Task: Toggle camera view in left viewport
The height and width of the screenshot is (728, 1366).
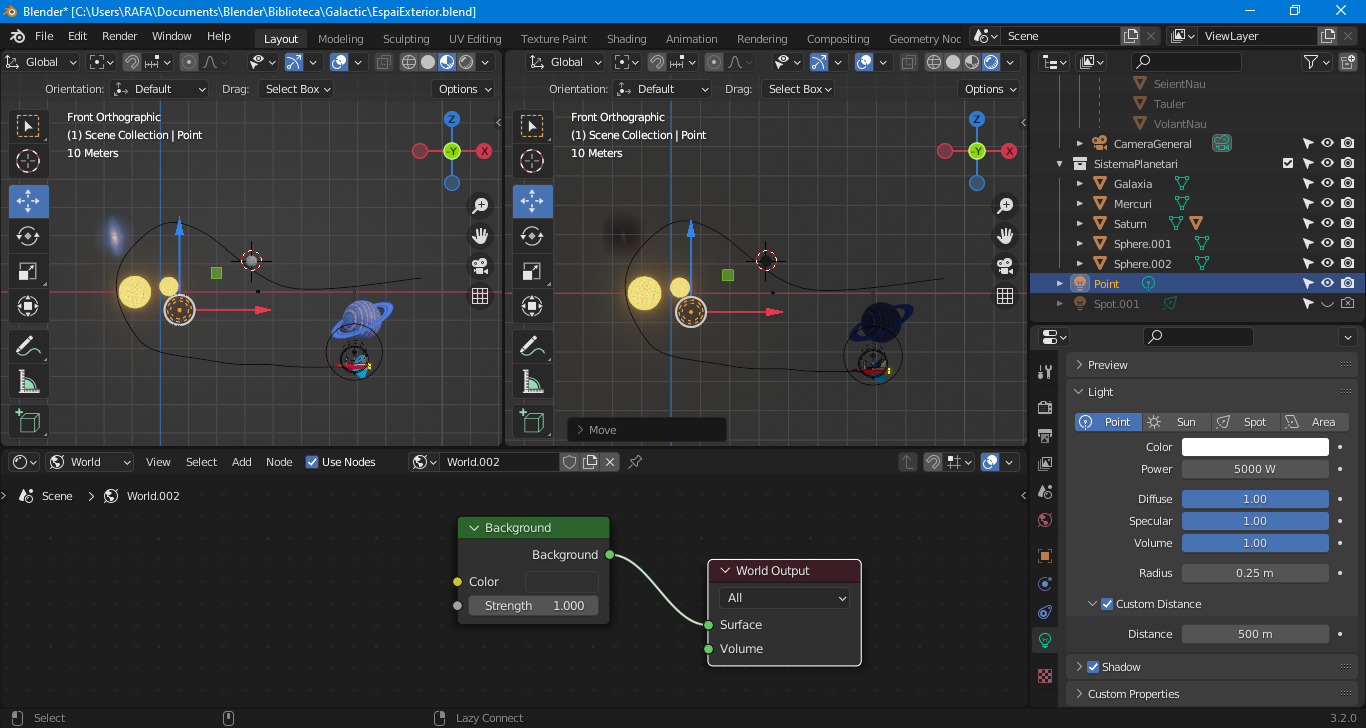Action: click(x=480, y=266)
